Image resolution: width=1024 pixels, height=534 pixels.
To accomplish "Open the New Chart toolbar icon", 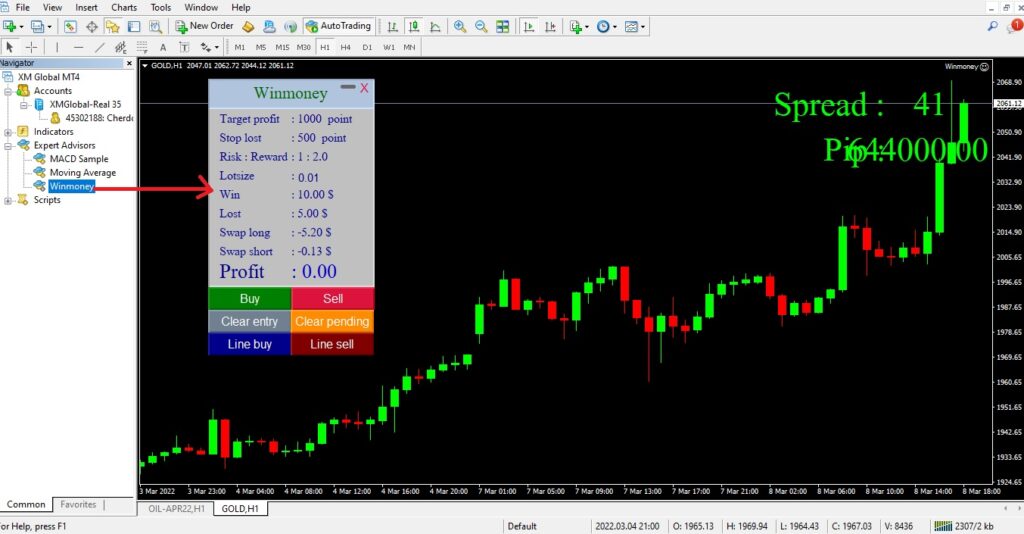I will (9, 26).
